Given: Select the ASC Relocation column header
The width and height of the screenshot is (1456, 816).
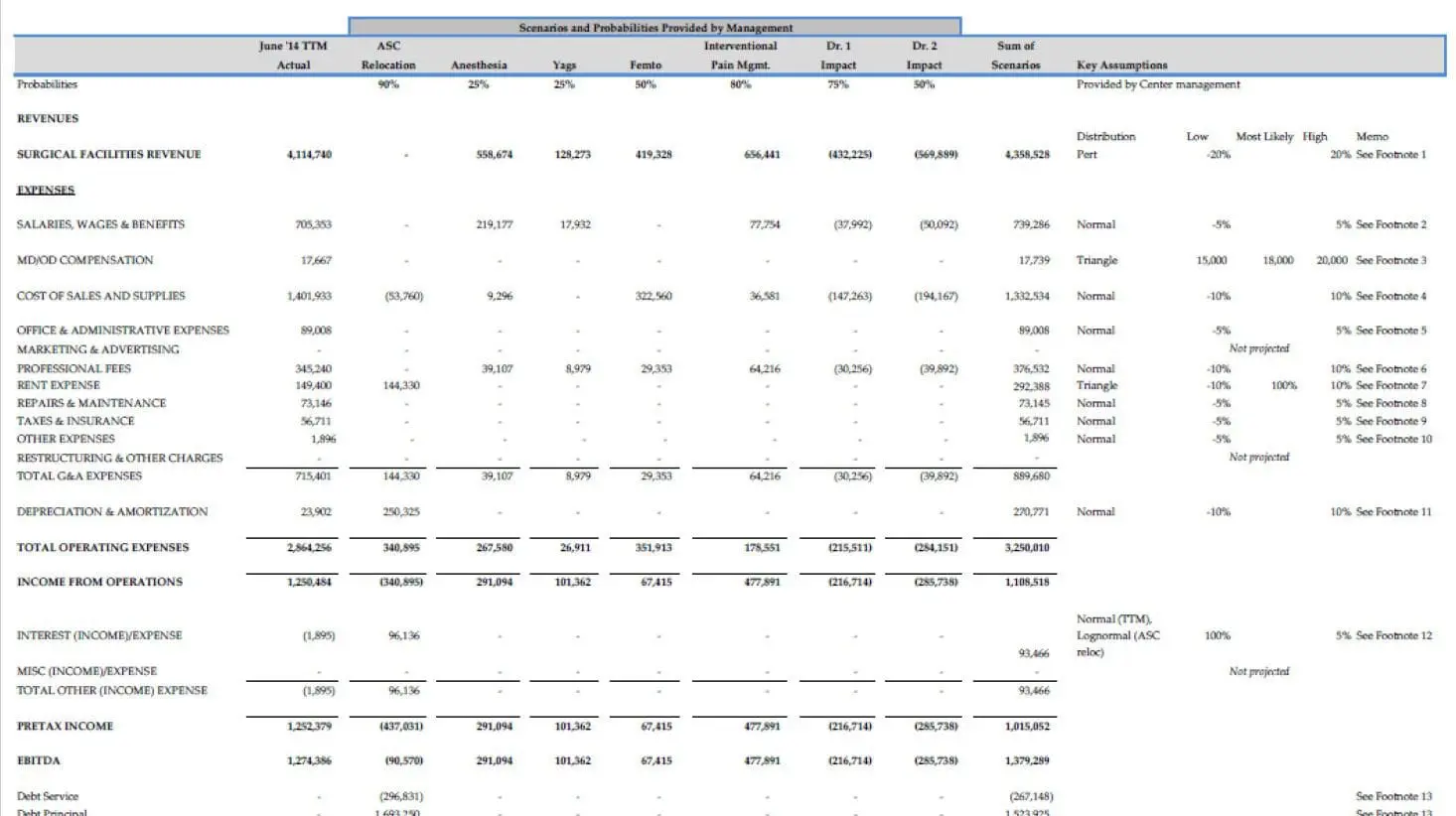Looking at the screenshot, I should 388,56.
